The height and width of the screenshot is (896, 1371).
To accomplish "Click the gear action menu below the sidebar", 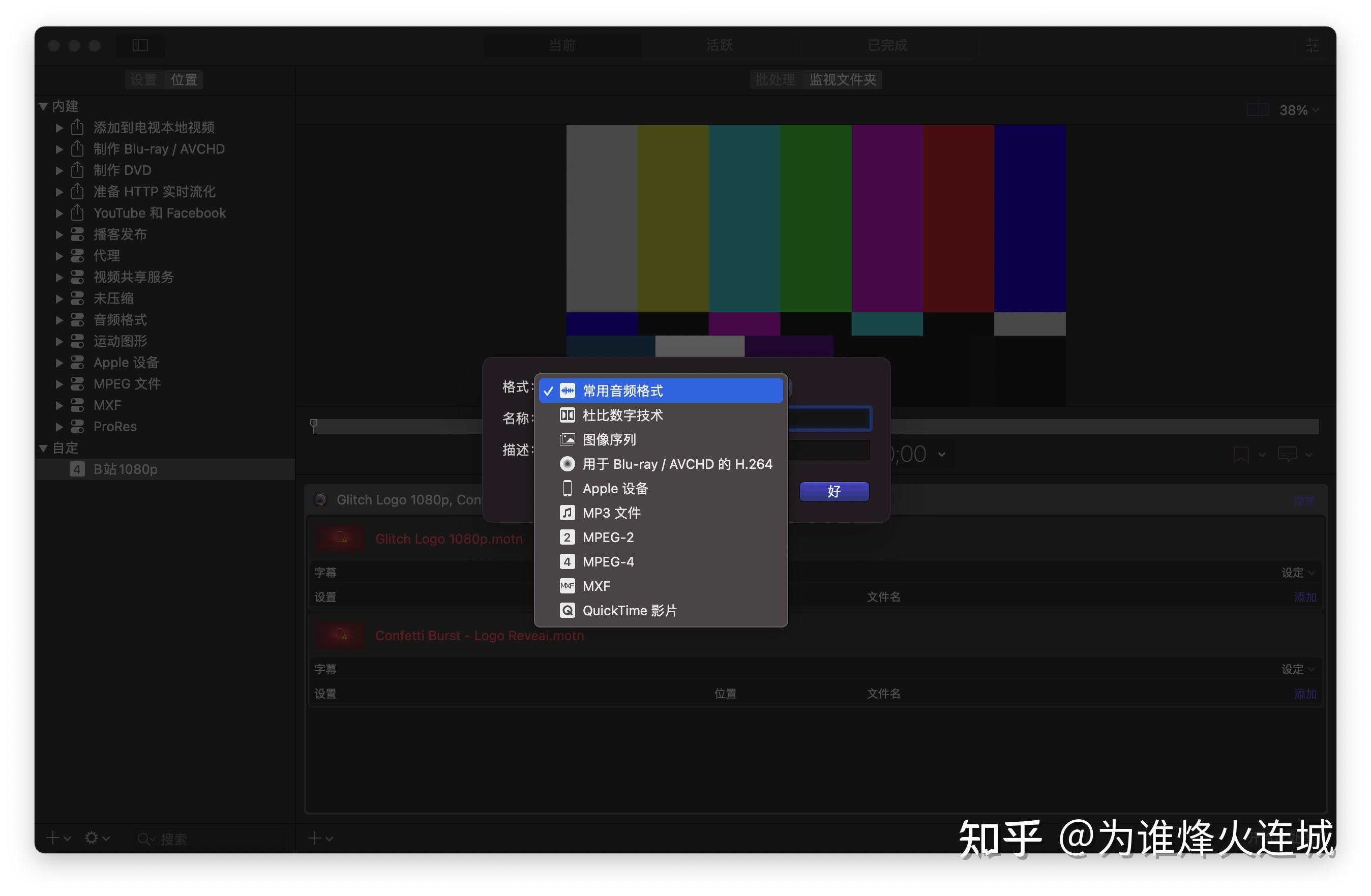I will [93, 838].
